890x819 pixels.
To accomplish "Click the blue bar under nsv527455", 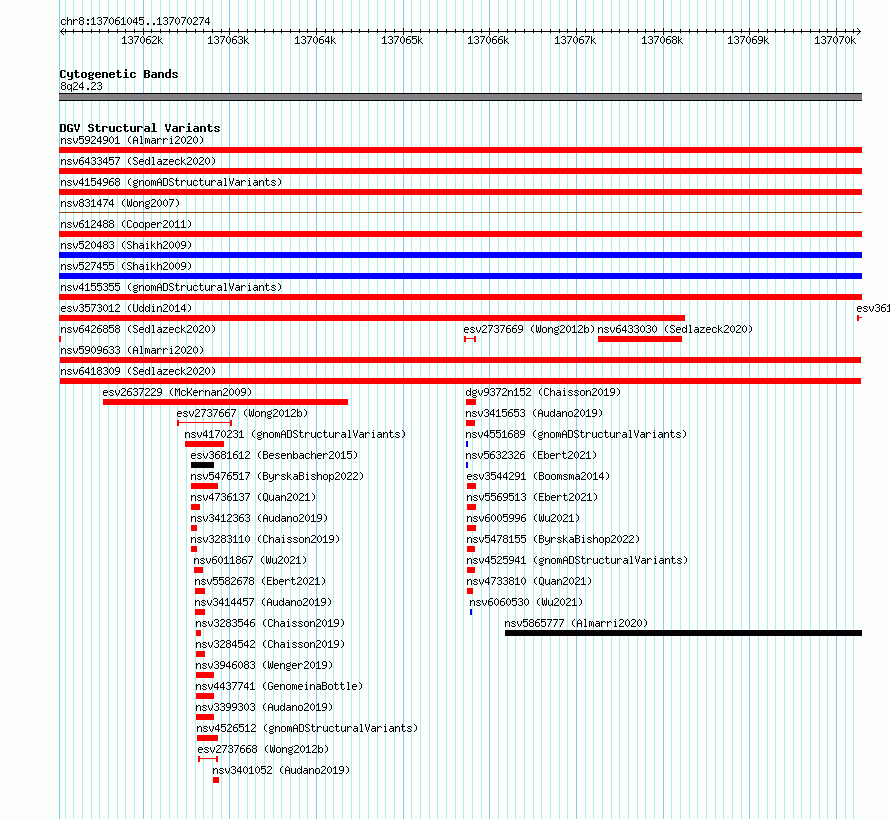I will pos(460,276).
